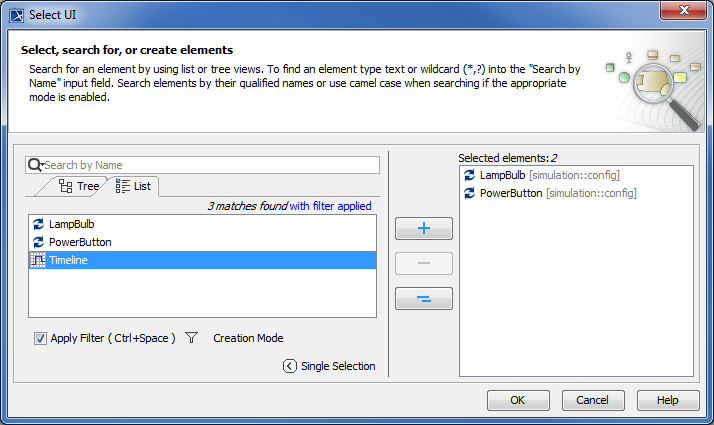Click LampBulb icon in Selected elements

pyautogui.click(x=470, y=175)
